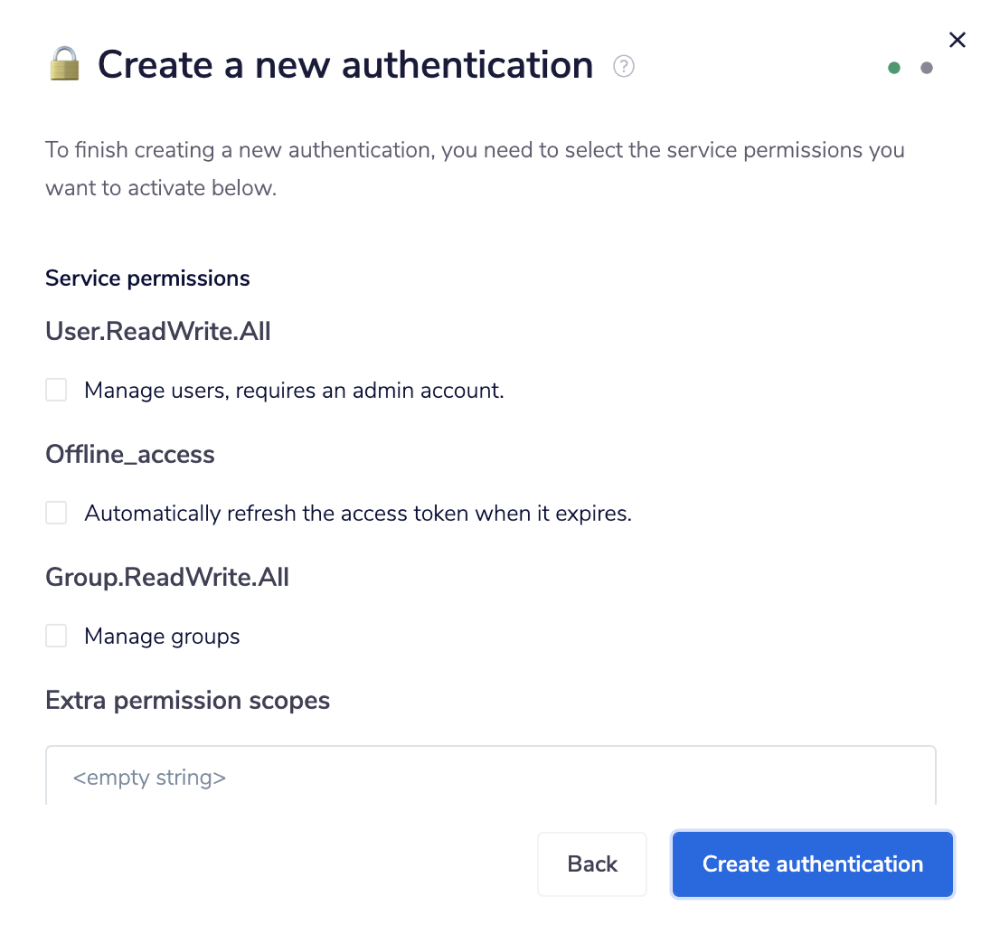The image size is (1000, 941).
Task: Click the circled question mark beside the heading
Action: click(x=623, y=66)
